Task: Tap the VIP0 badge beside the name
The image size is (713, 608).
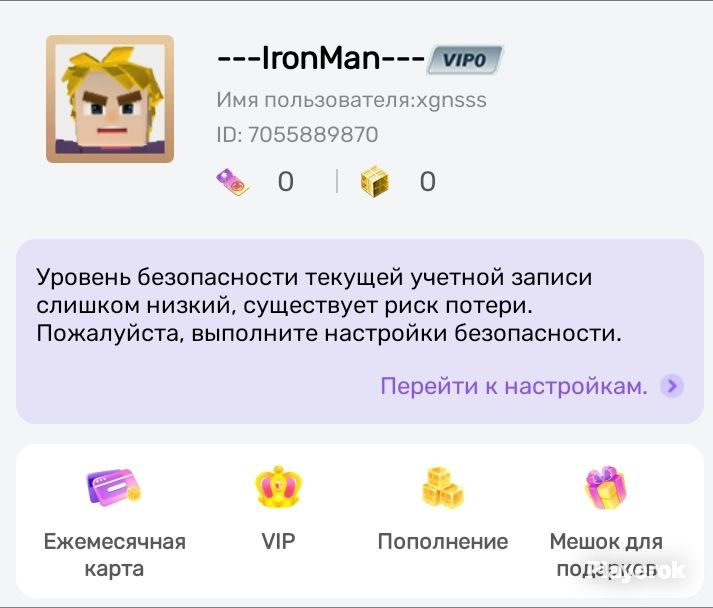Action: coord(465,60)
